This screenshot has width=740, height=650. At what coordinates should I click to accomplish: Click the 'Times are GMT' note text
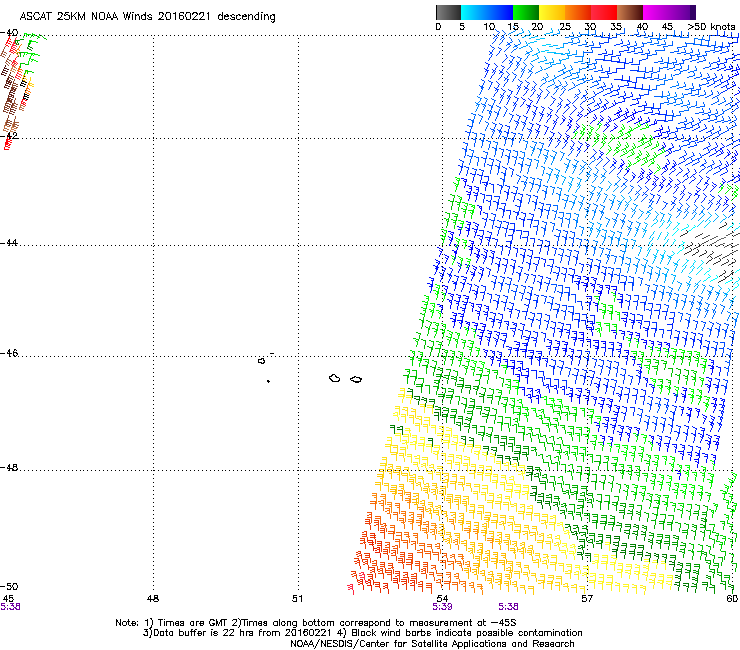(191, 623)
